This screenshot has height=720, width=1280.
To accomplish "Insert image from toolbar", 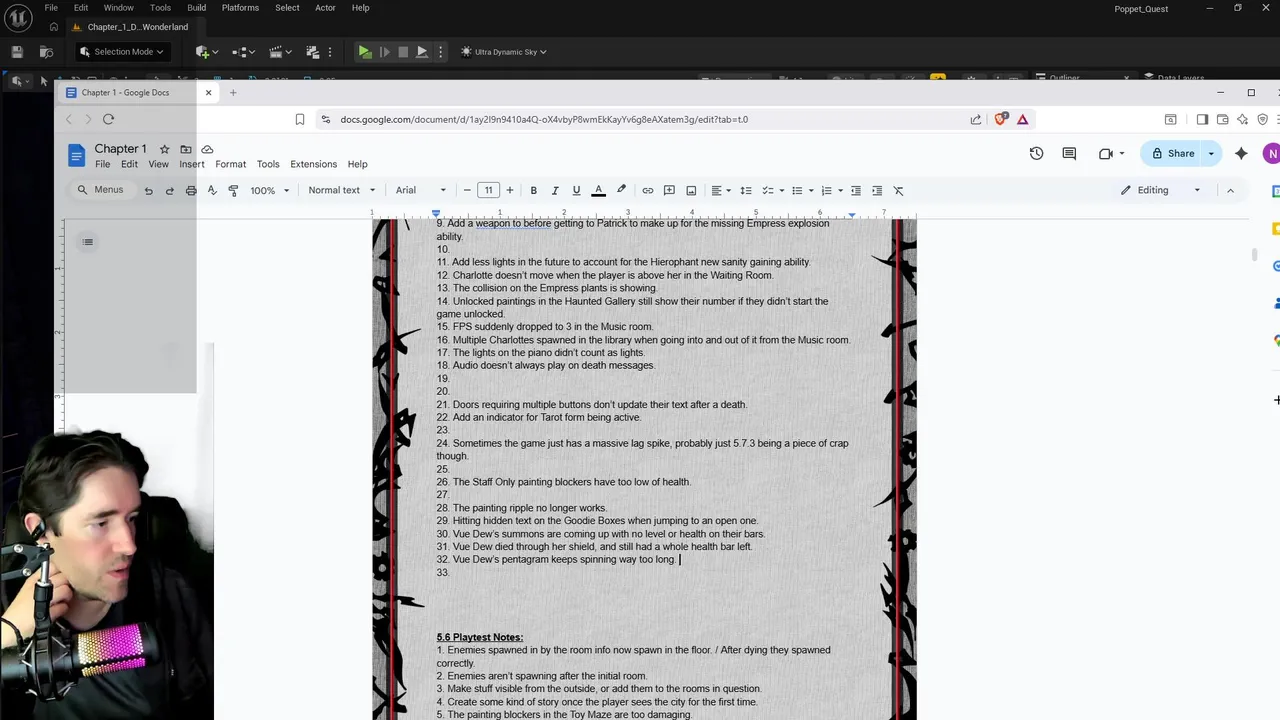I will [x=691, y=190].
